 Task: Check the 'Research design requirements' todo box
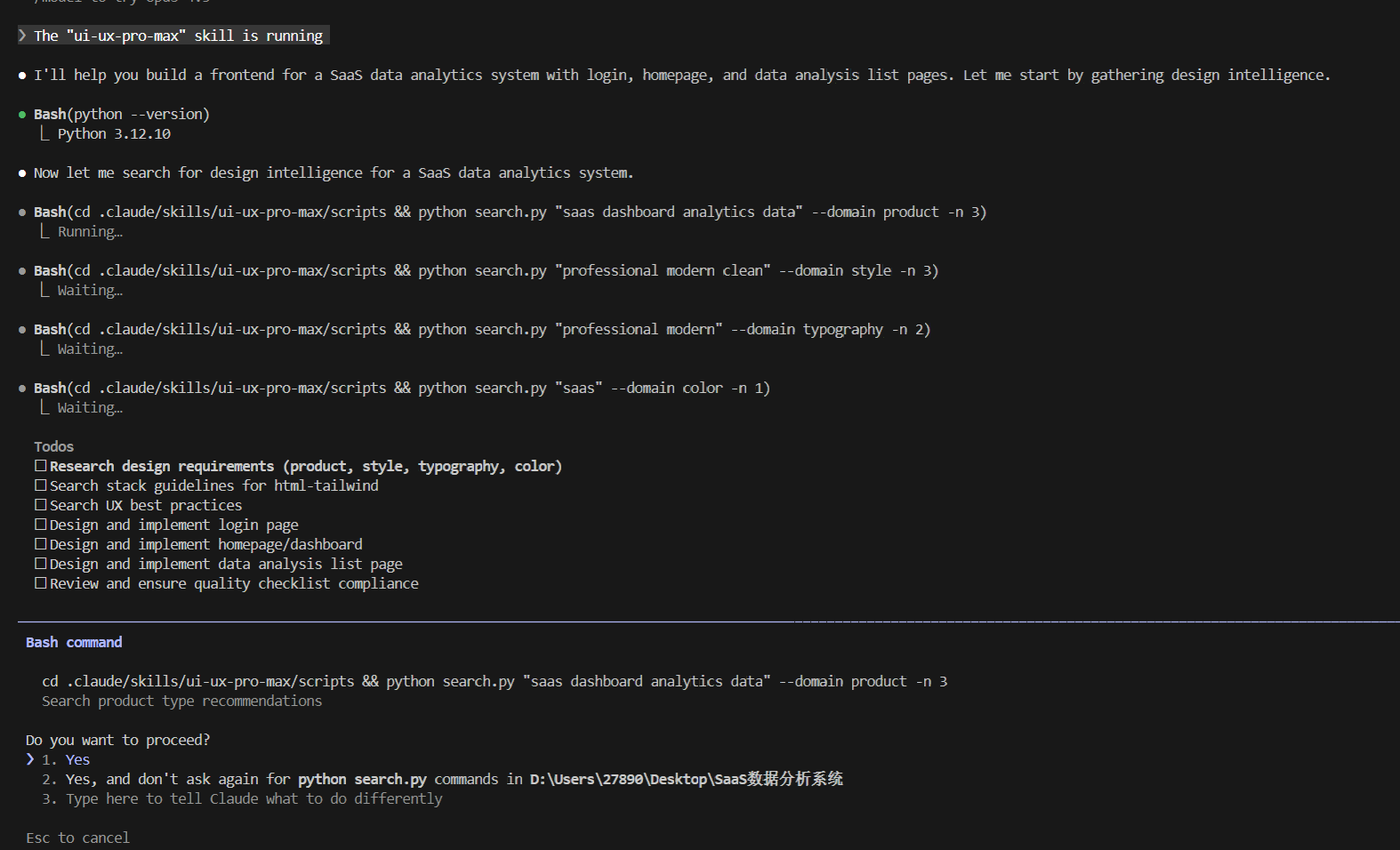(40, 466)
